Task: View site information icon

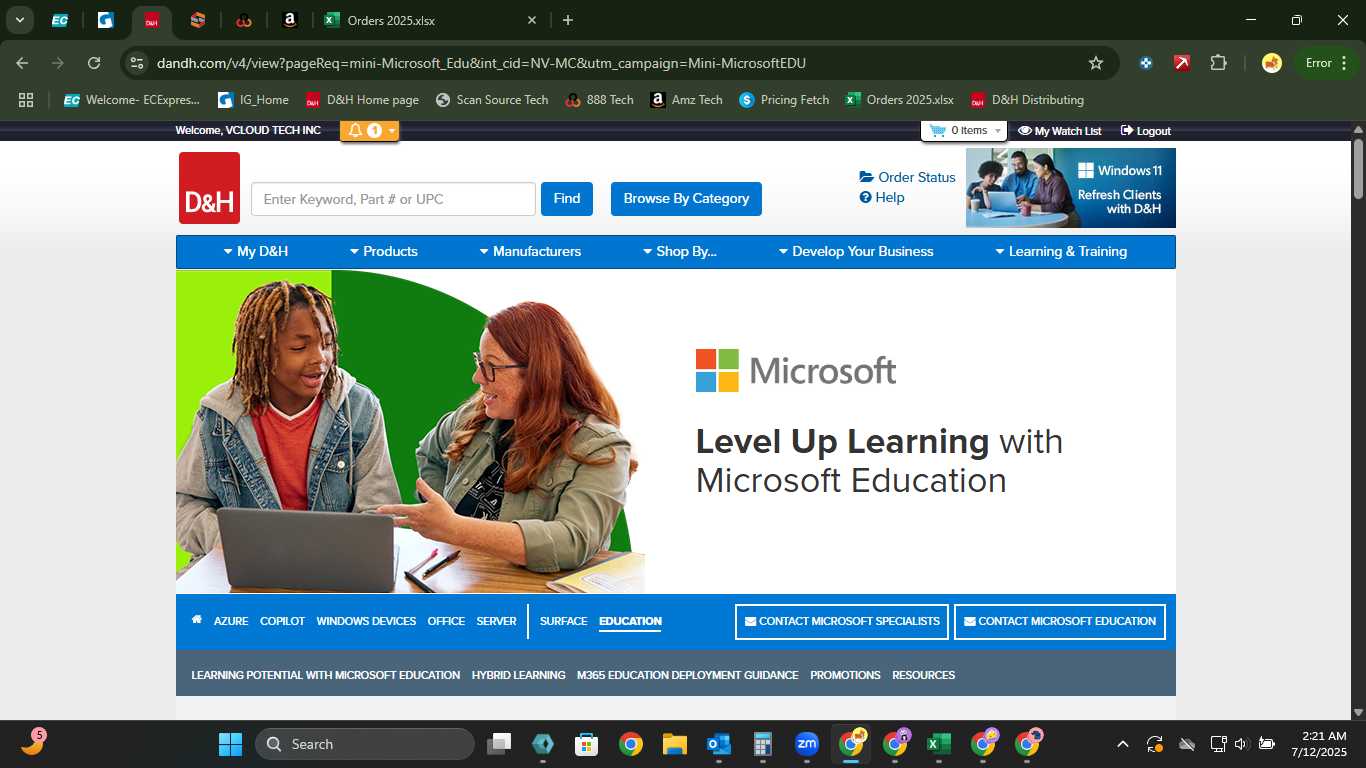Action: click(x=138, y=63)
